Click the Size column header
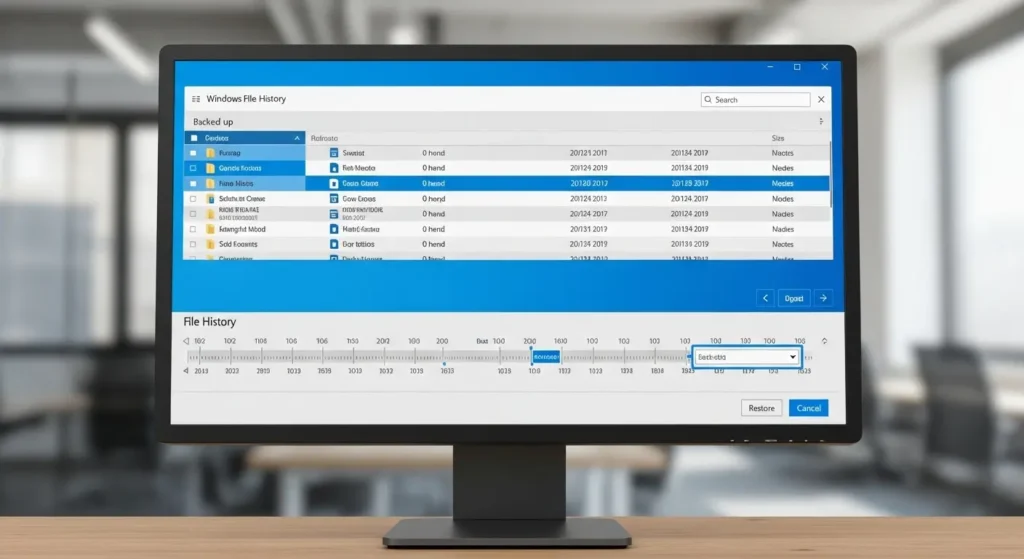 click(x=778, y=138)
